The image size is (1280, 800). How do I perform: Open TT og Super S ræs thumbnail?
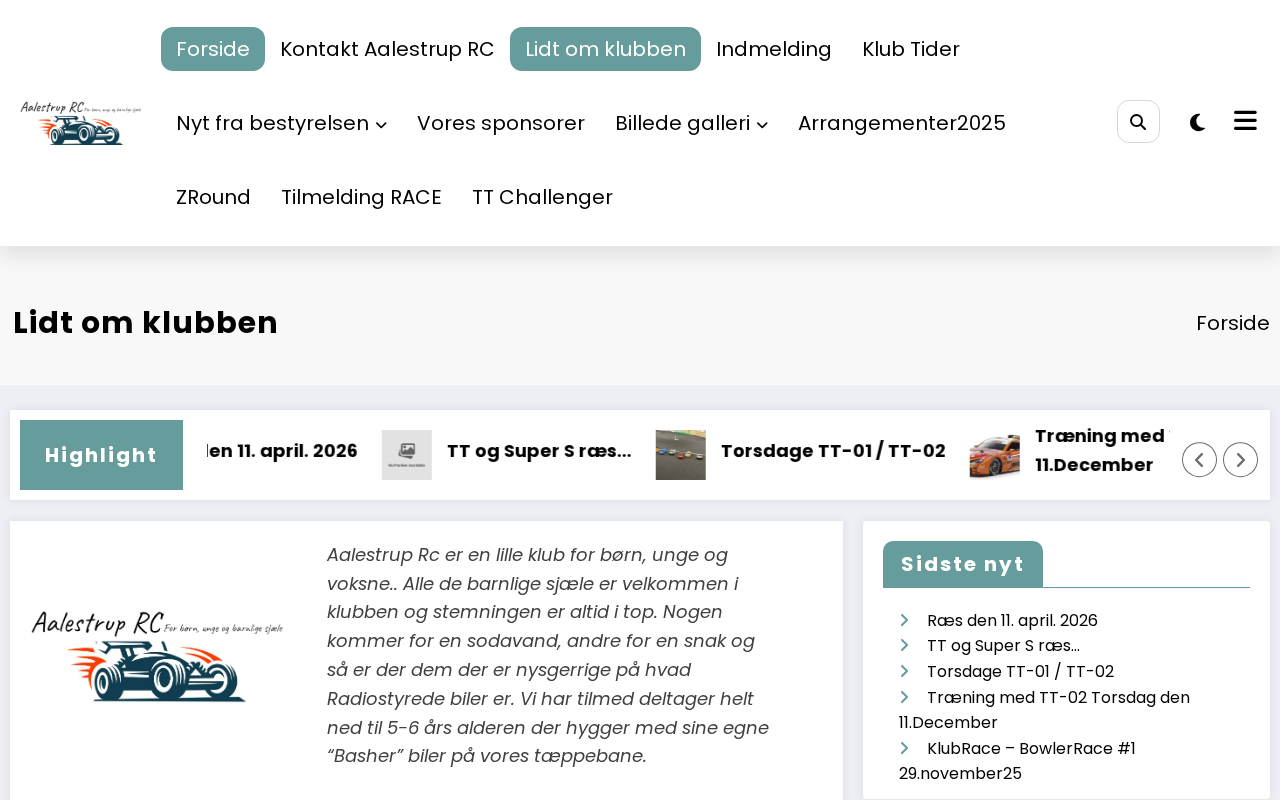pyautogui.click(x=406, y=455)
